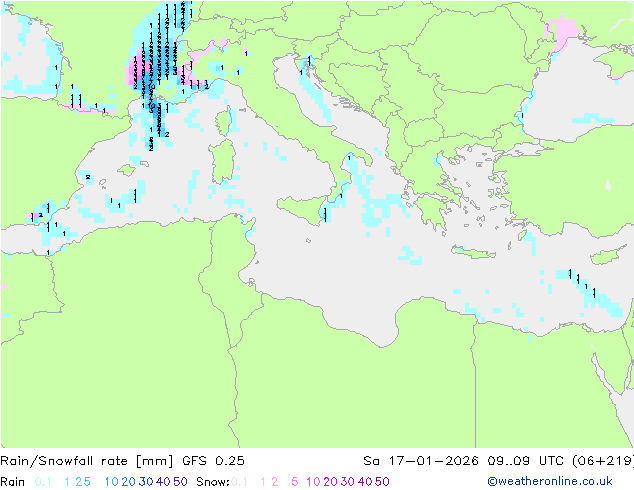The width and height of the screenshot is (634, 490).
Task: Click the 'Rain/Snowfall rate [mm] GFS 0.25' title
Action: (x=122, y=461)
